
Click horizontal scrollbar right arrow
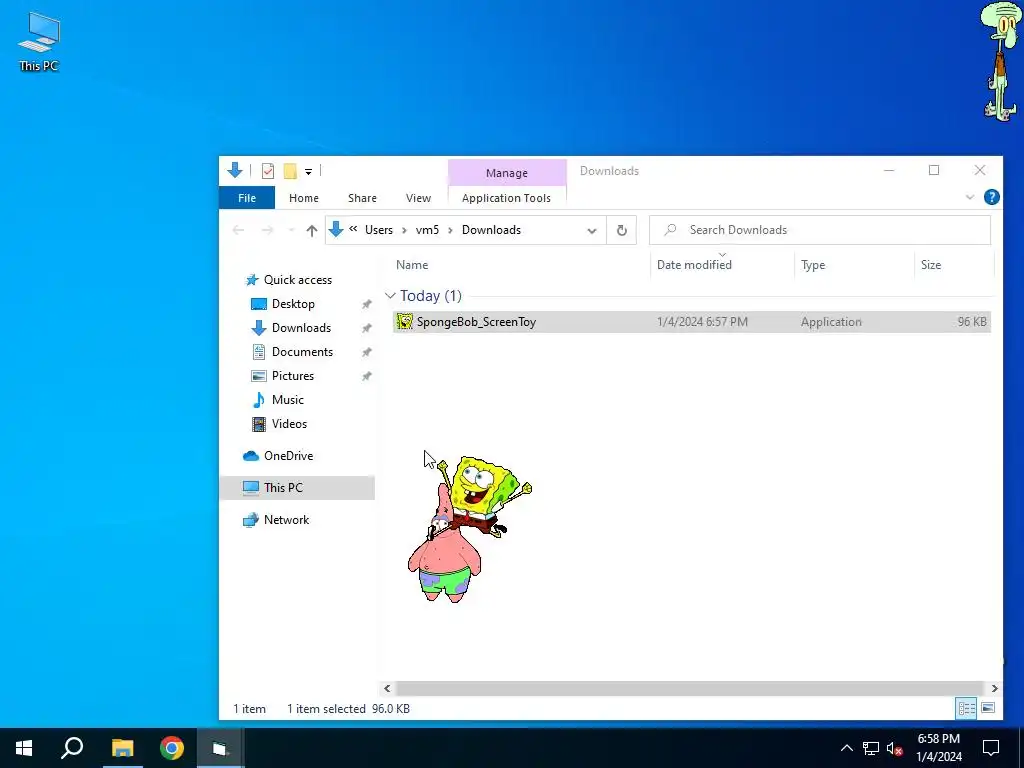click(x=994, y=688)
